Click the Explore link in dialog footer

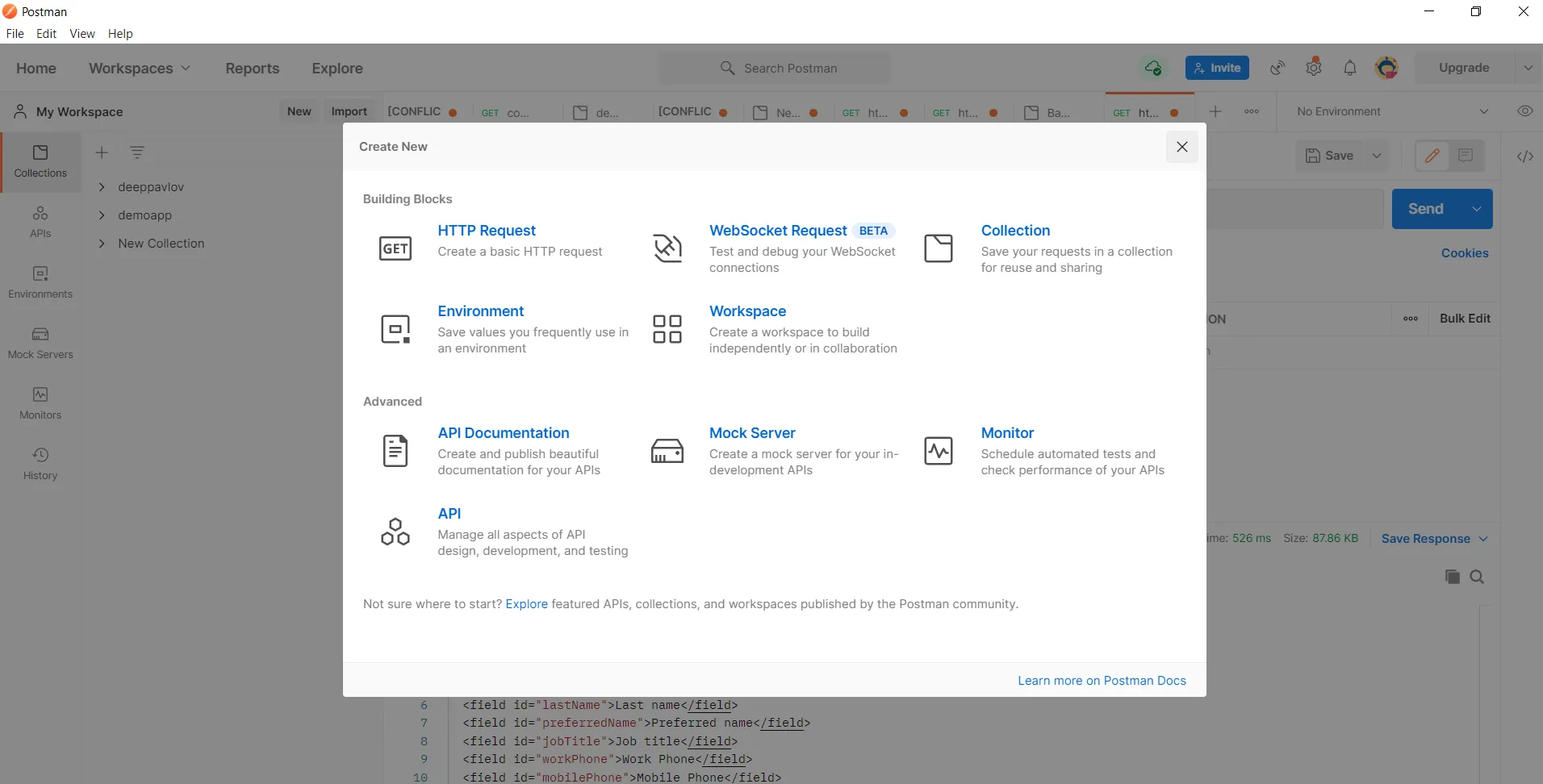526,604
